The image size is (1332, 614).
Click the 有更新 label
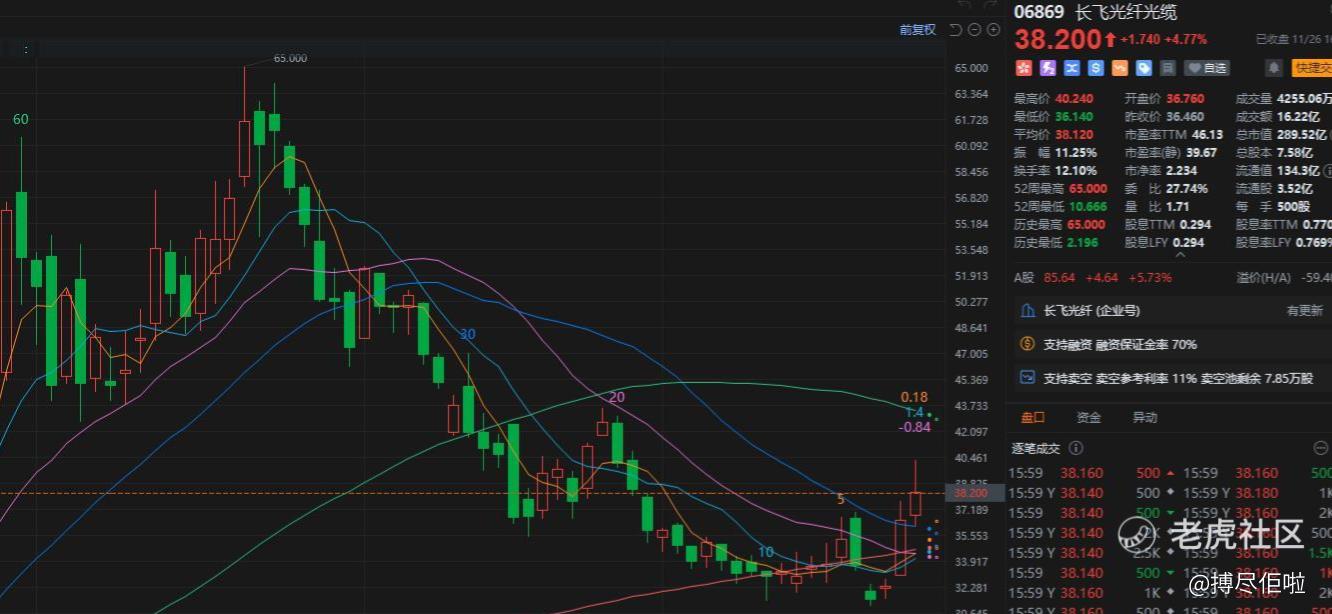(1304, 311)
